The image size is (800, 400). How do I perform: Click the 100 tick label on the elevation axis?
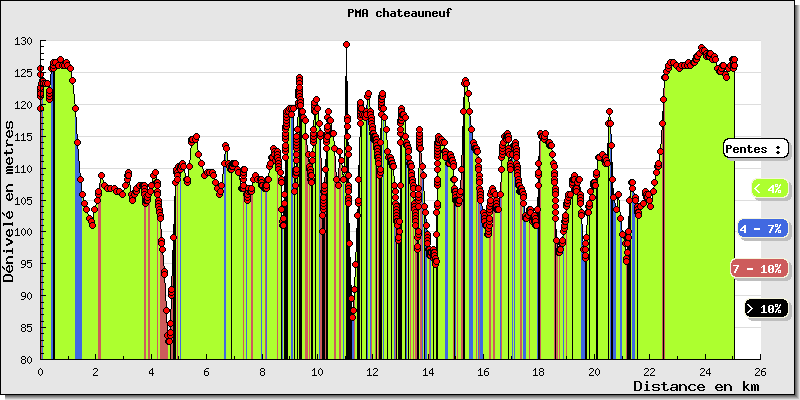pyautogui.click(x=24, y=232)
